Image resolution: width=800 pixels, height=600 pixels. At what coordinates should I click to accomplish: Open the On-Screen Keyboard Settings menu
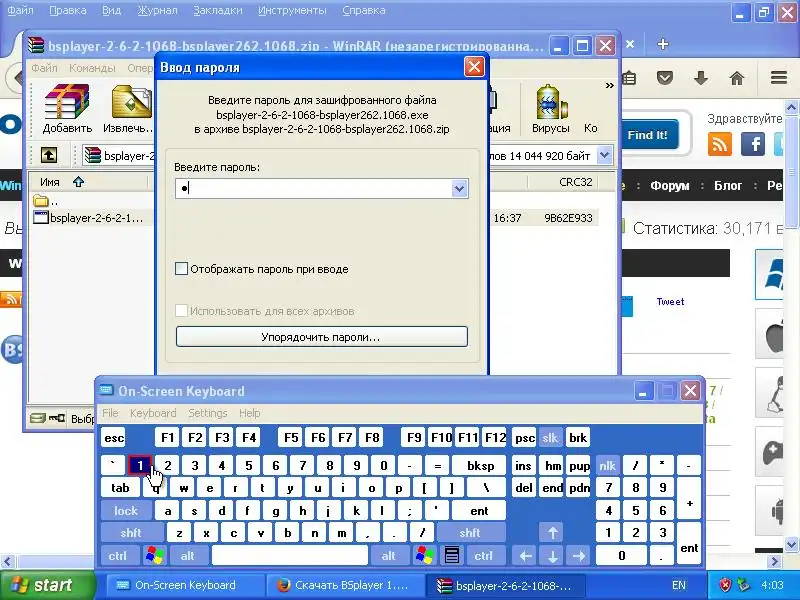(208, 413)
